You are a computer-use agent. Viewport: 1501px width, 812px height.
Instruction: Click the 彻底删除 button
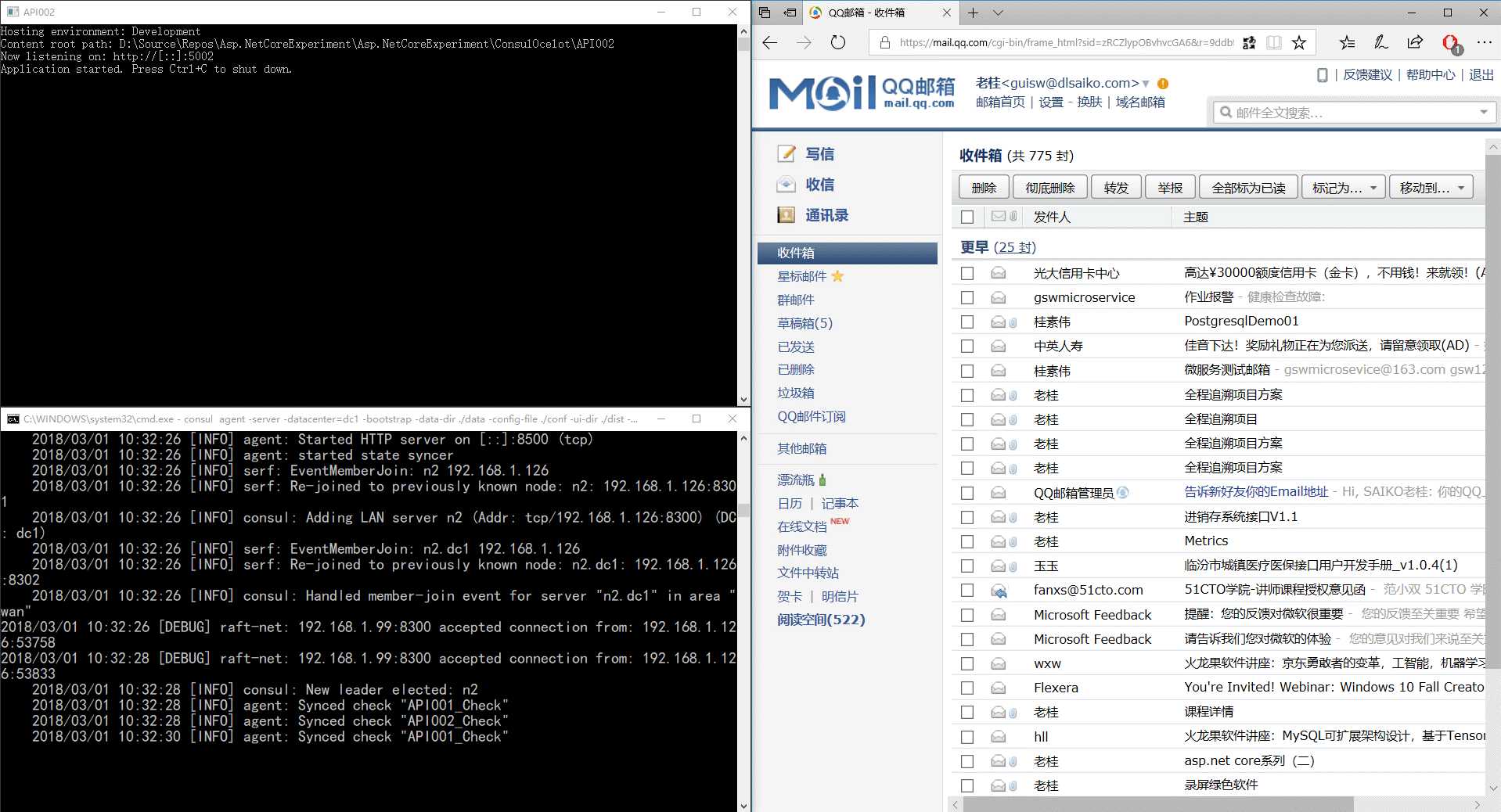(1050, 188)
